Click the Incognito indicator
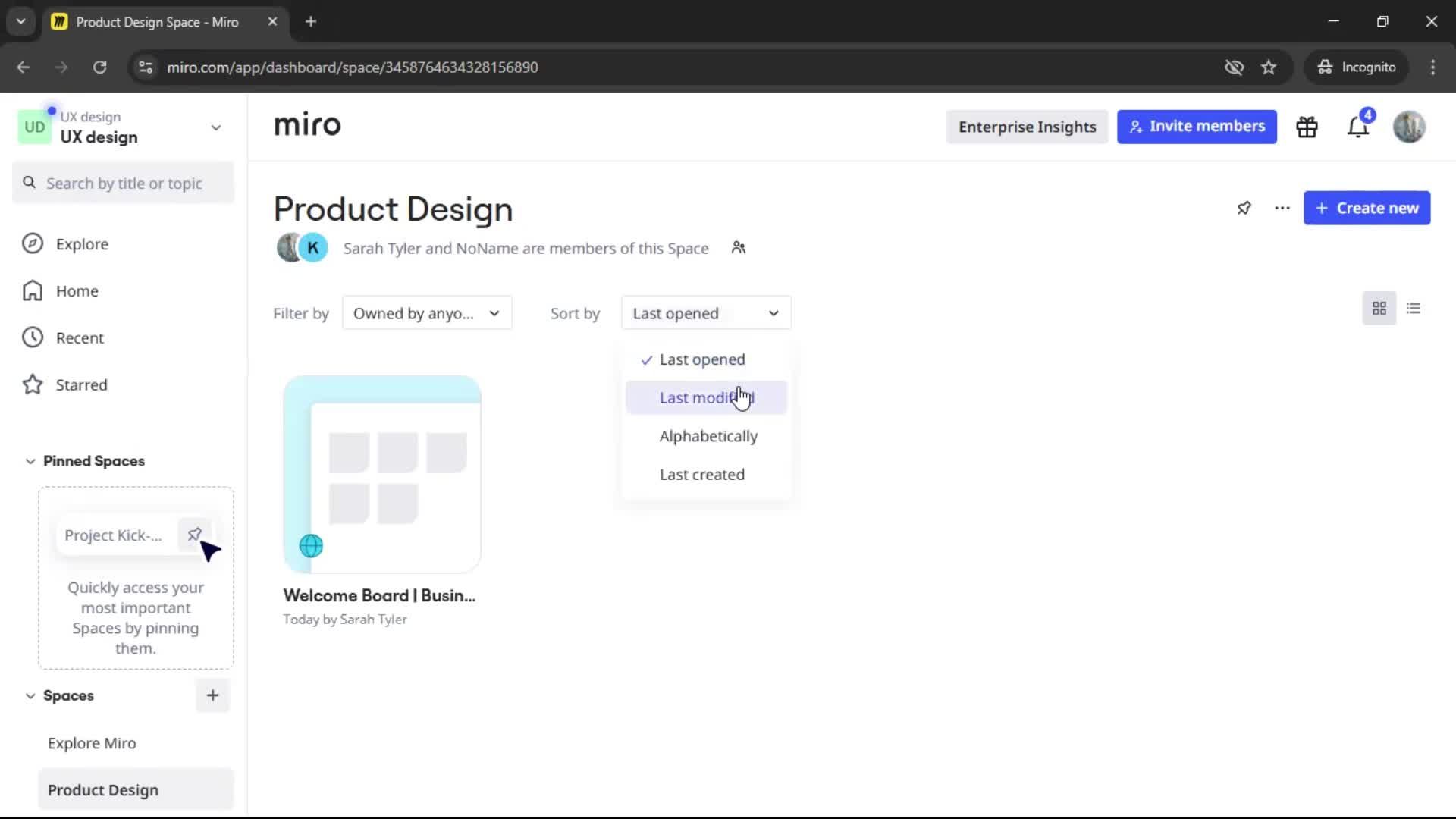The image size is (1456, 819). coord(1357,67)
